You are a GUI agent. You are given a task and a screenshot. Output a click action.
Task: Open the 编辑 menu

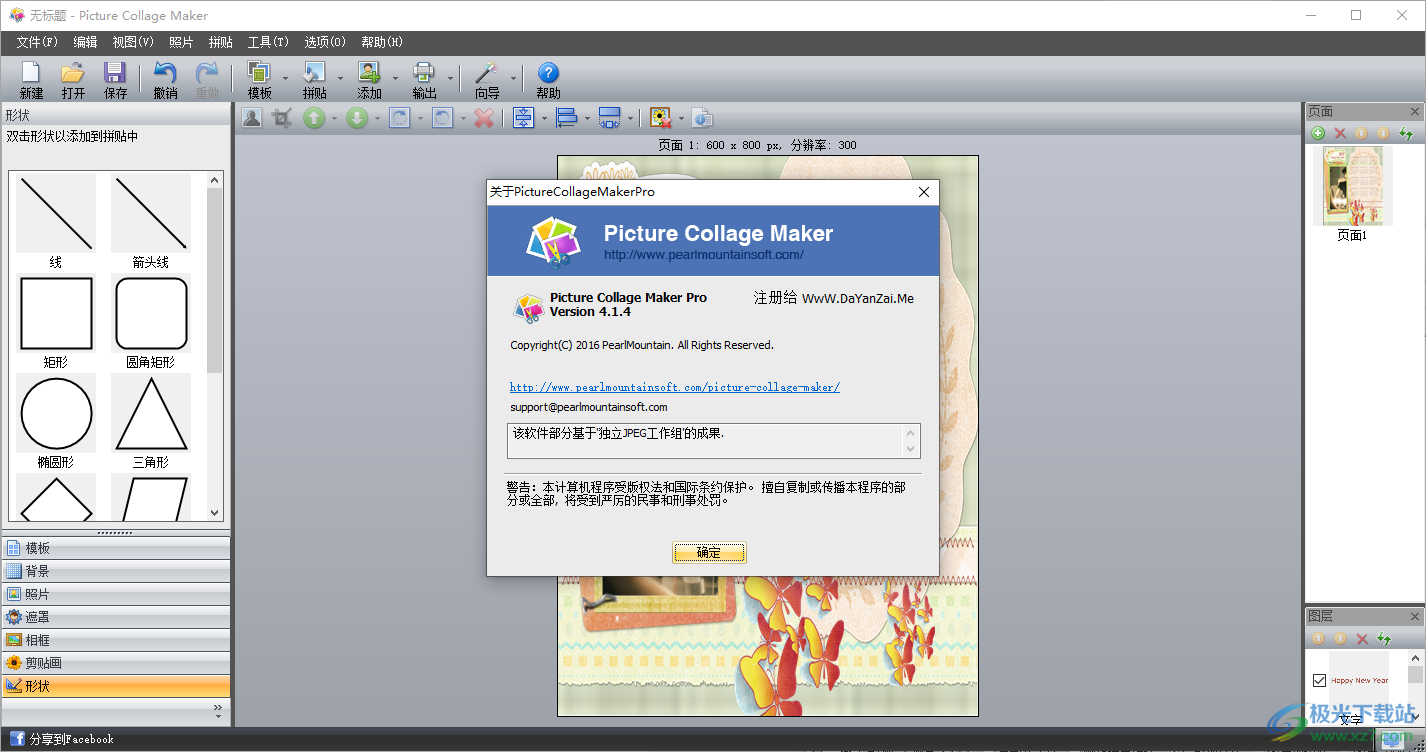[85, 42]
